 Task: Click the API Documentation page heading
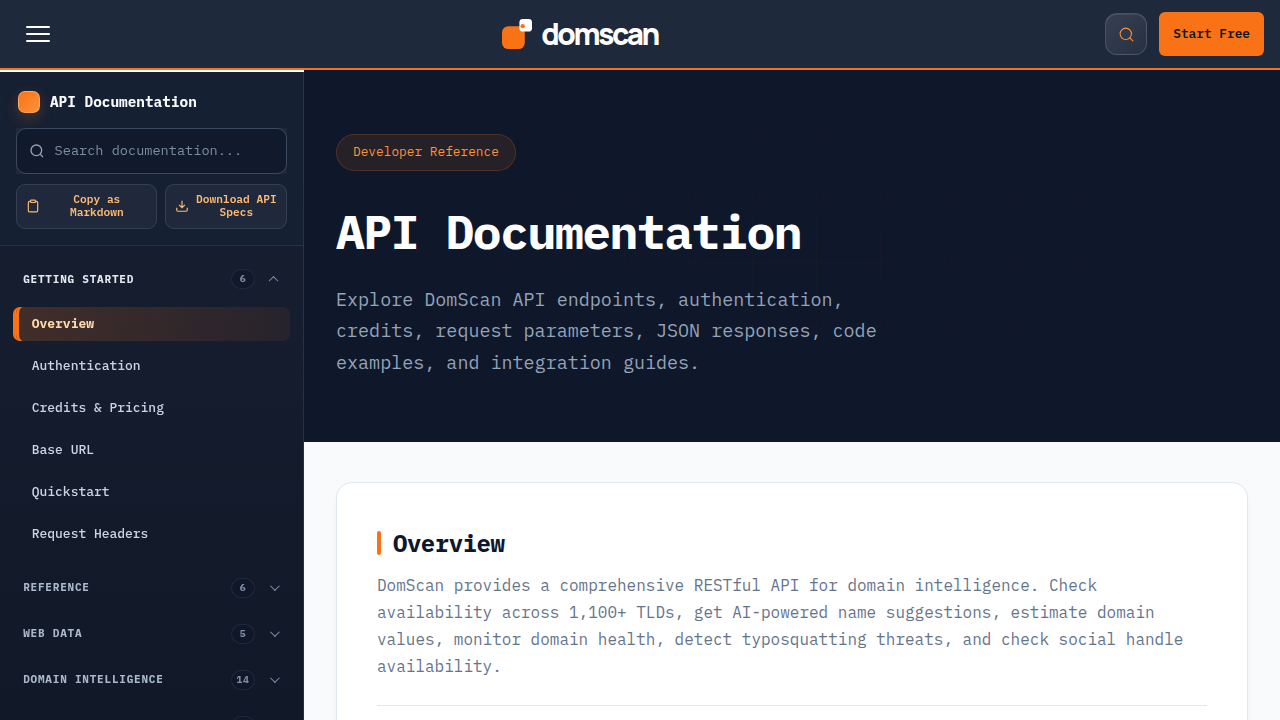[x=568, y=233]
